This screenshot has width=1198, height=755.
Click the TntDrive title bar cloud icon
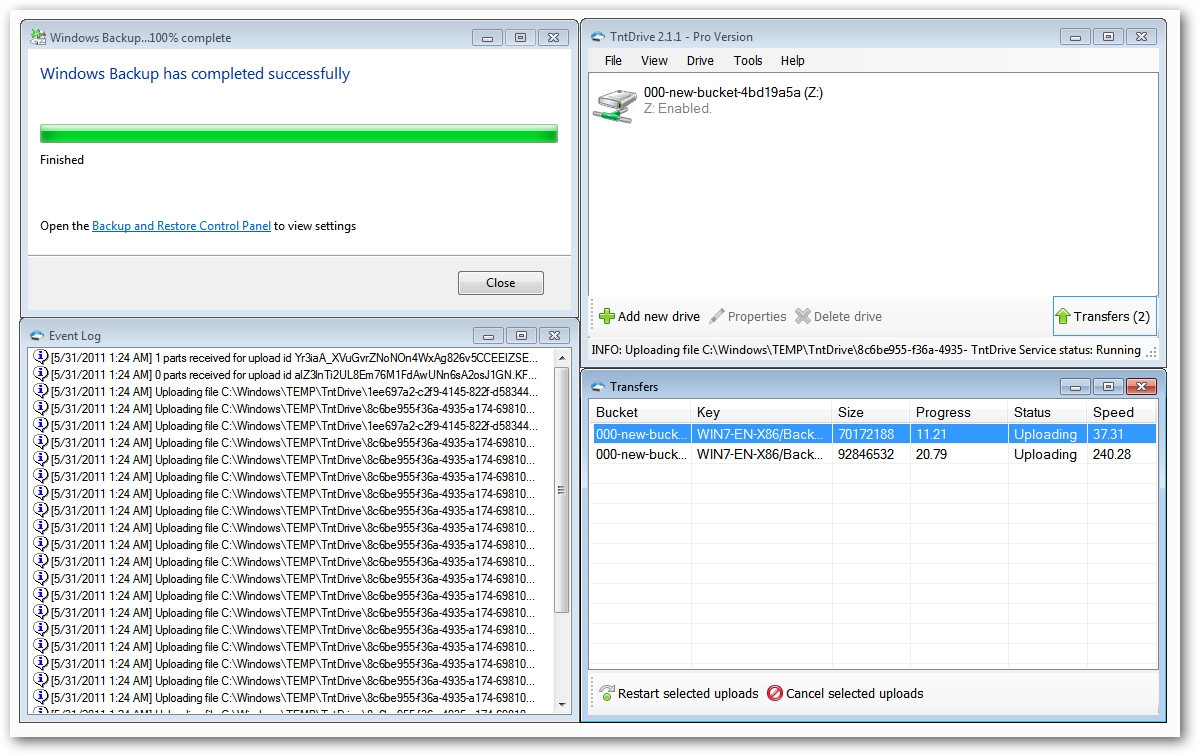tap(597, 37)
